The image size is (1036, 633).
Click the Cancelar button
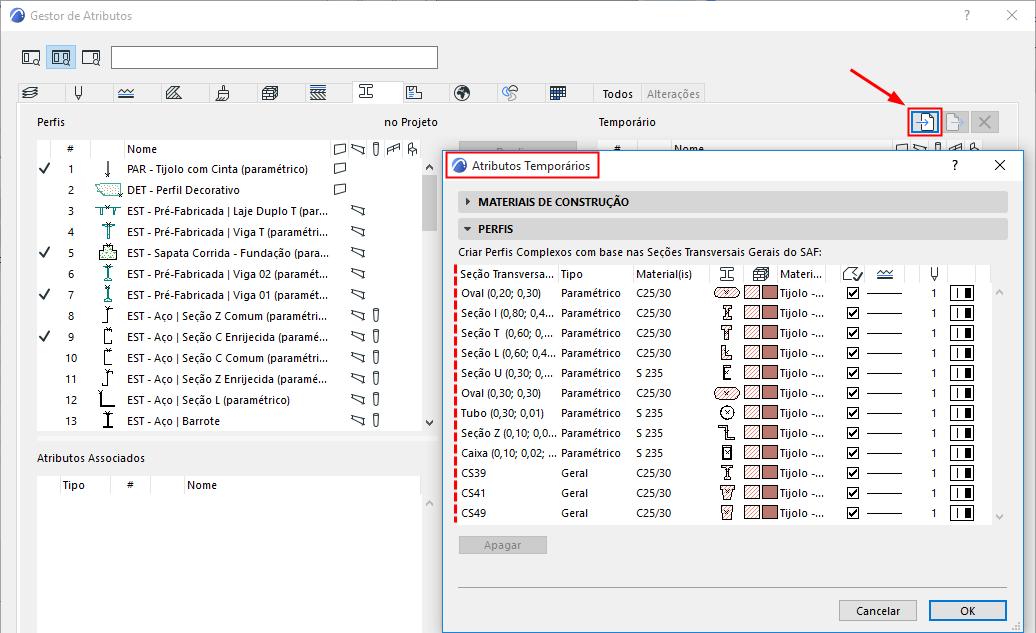click(x=877, y=611)
